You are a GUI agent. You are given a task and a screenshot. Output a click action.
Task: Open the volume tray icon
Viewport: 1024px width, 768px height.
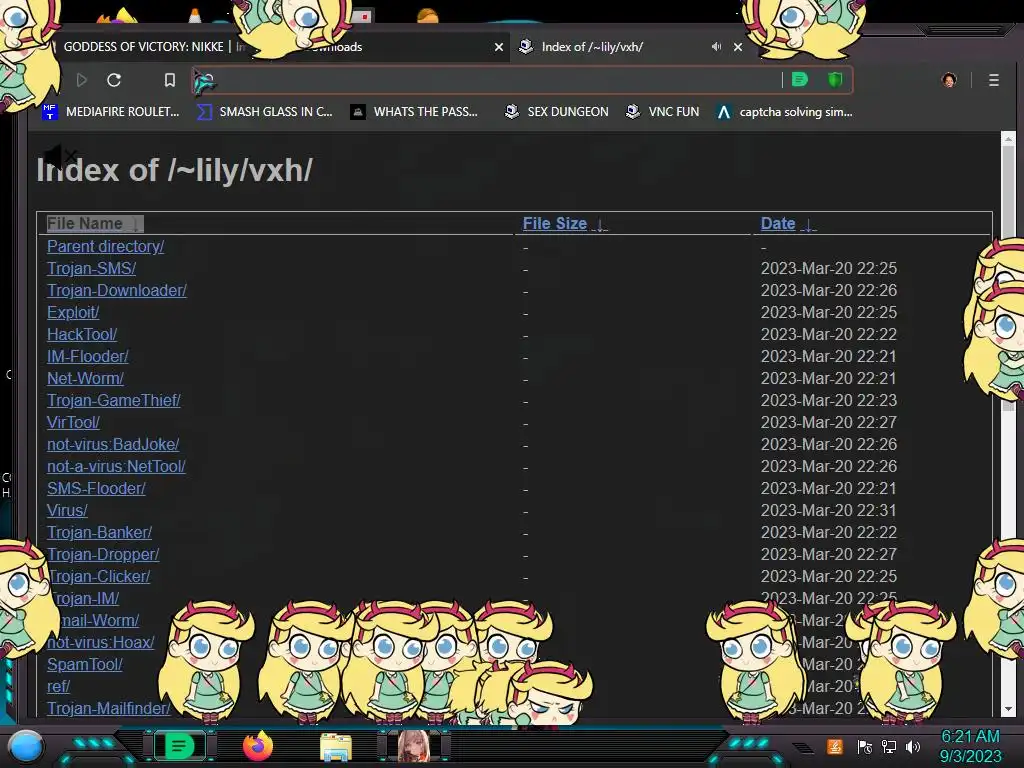[912, 747]
